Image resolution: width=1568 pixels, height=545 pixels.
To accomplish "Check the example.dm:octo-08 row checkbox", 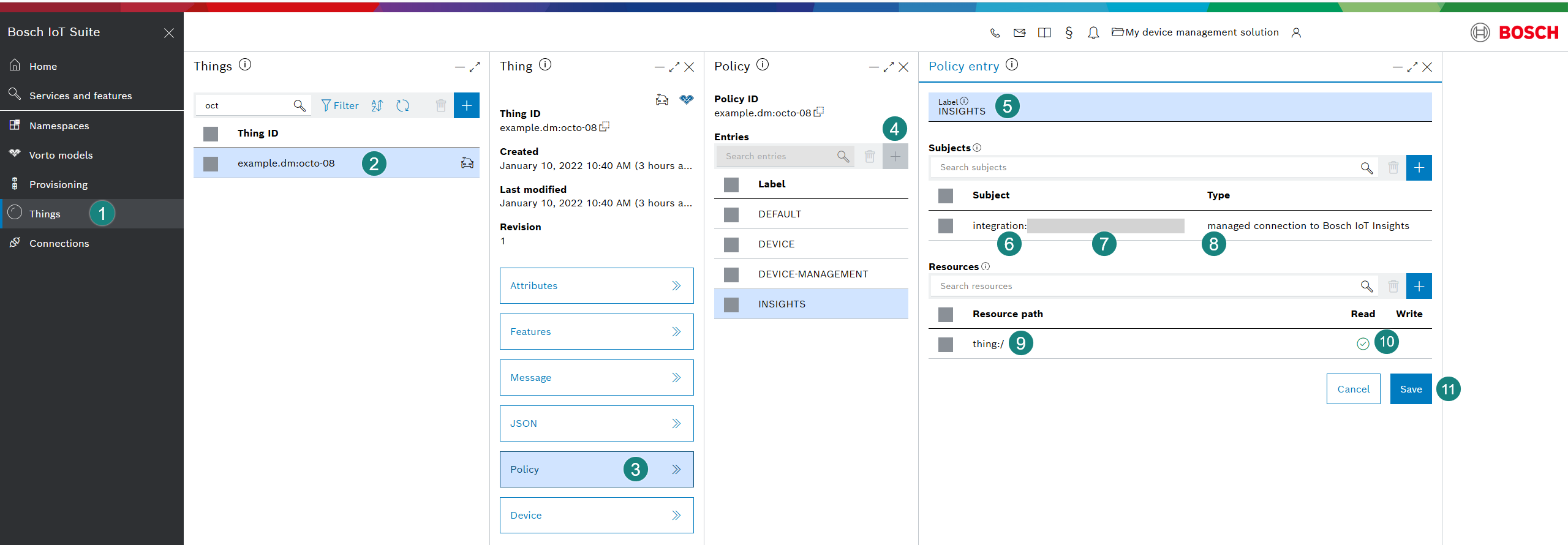I will (211, 164).
